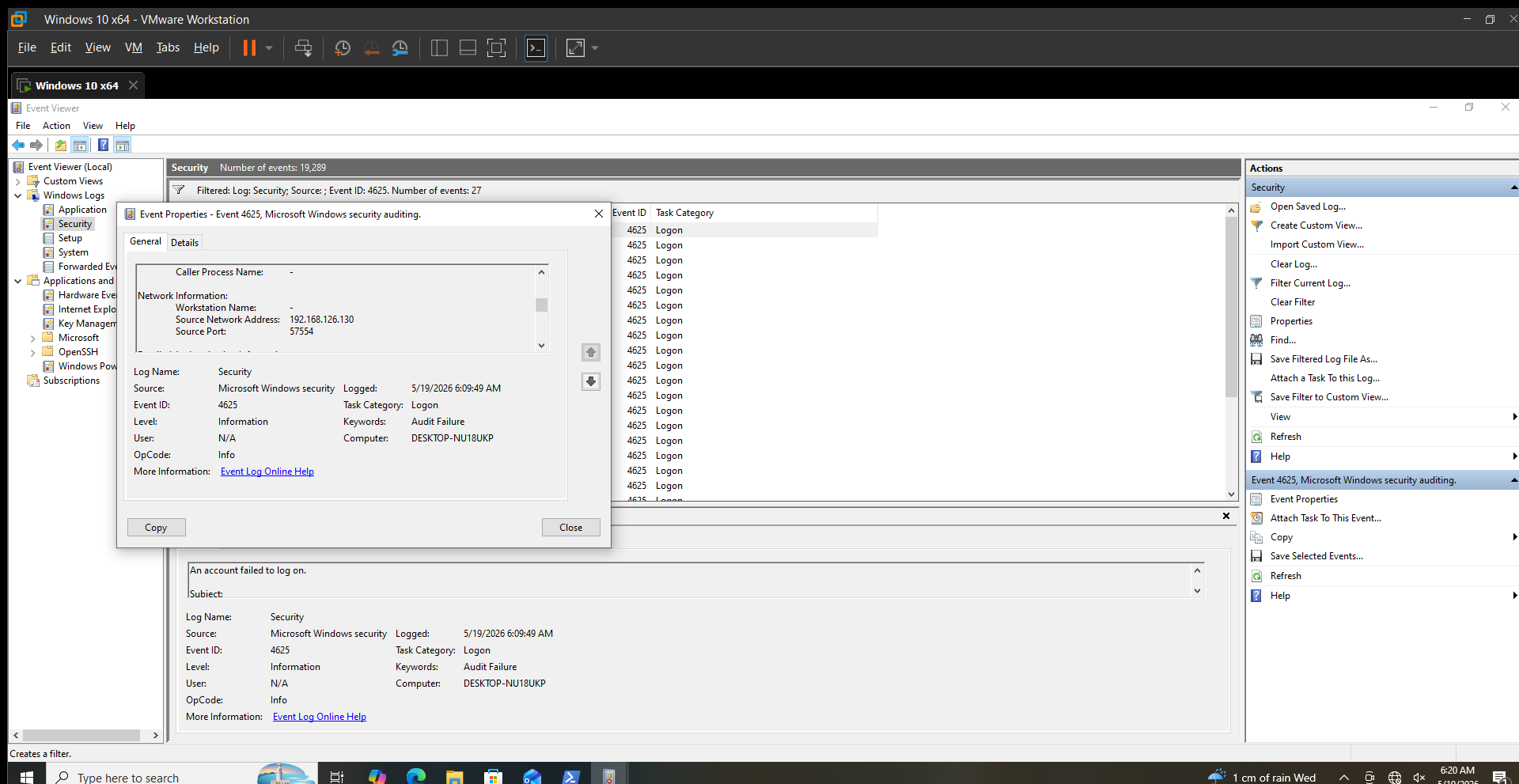Collapse the Event 4625 section in Actions pane
Image resolution: width=1519 pixels, height=784 pixels.
1513,480
